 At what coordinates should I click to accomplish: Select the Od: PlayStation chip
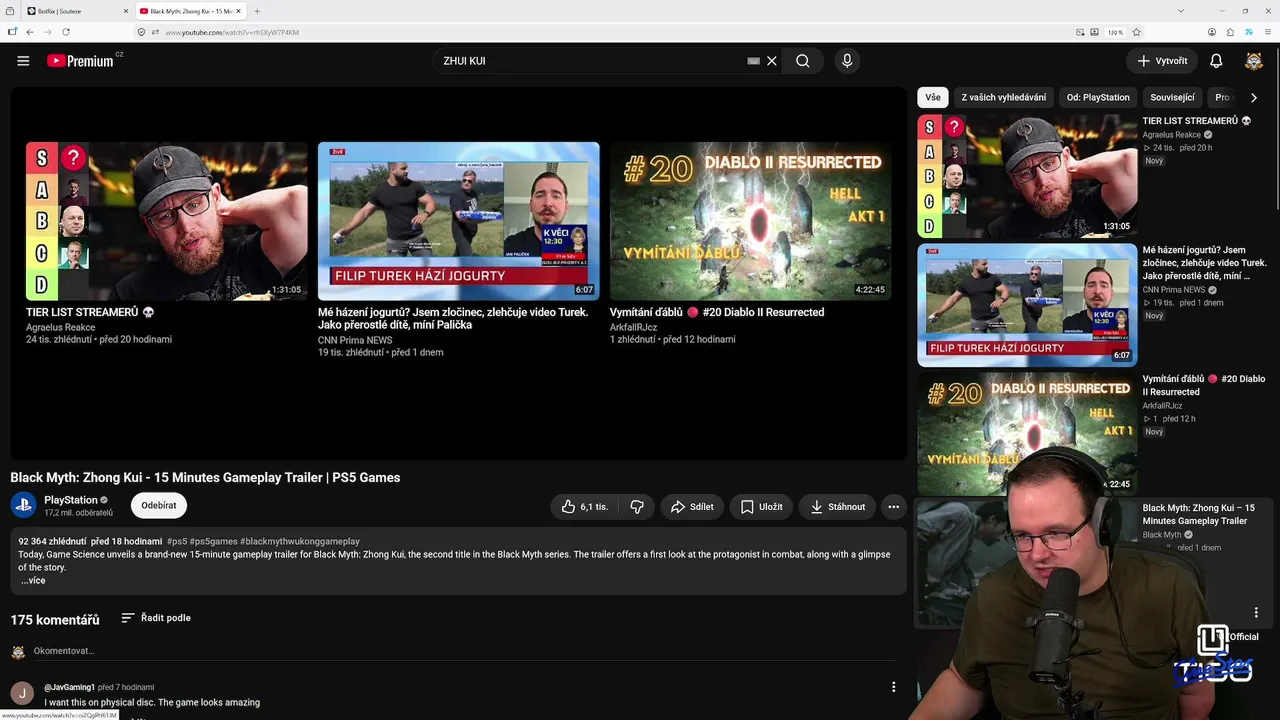pyautogui.click(x=1098, y=98)
